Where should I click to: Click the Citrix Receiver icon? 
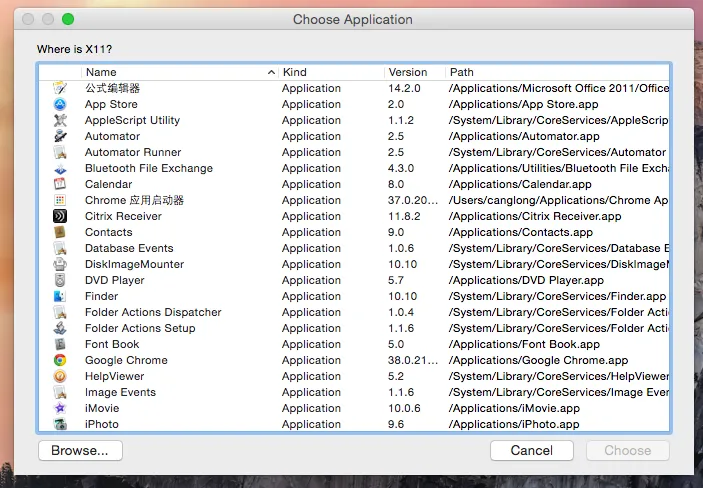pos(60,216)
